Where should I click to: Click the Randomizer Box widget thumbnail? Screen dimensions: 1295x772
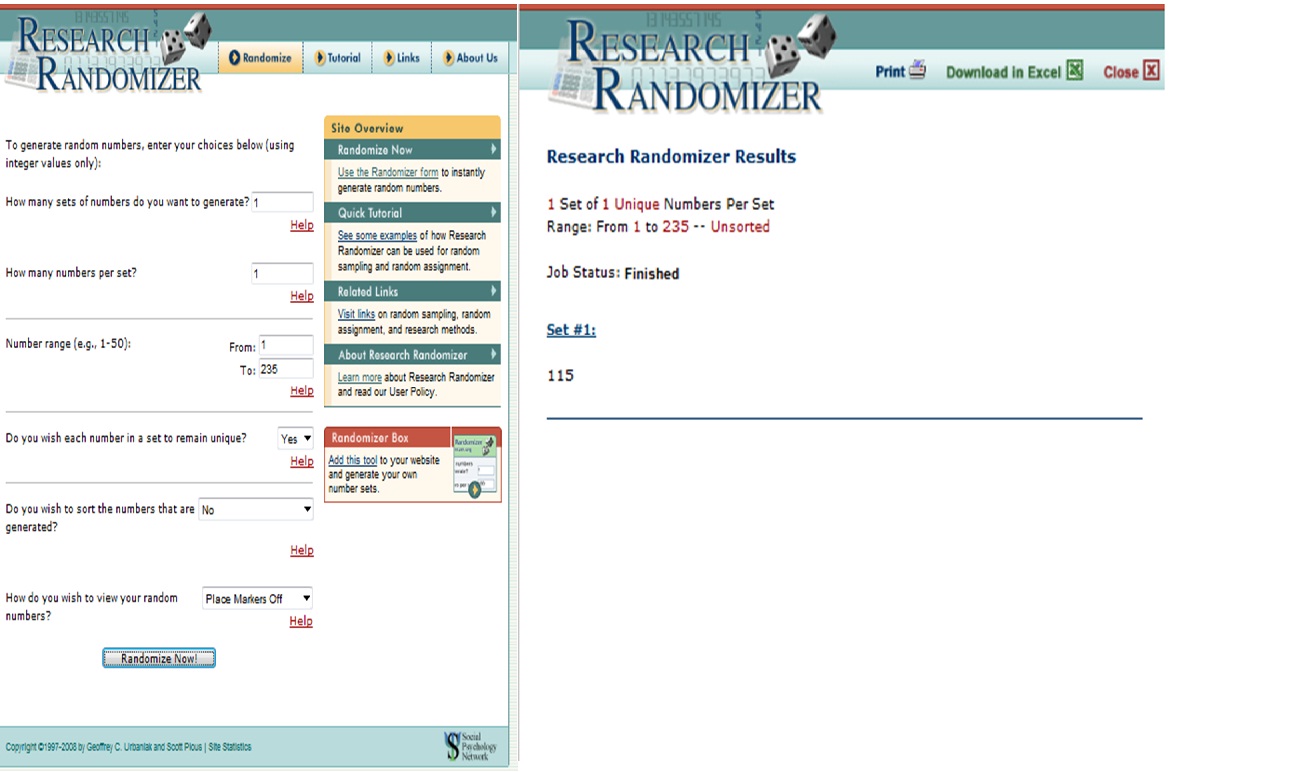[x=475, y=466]
